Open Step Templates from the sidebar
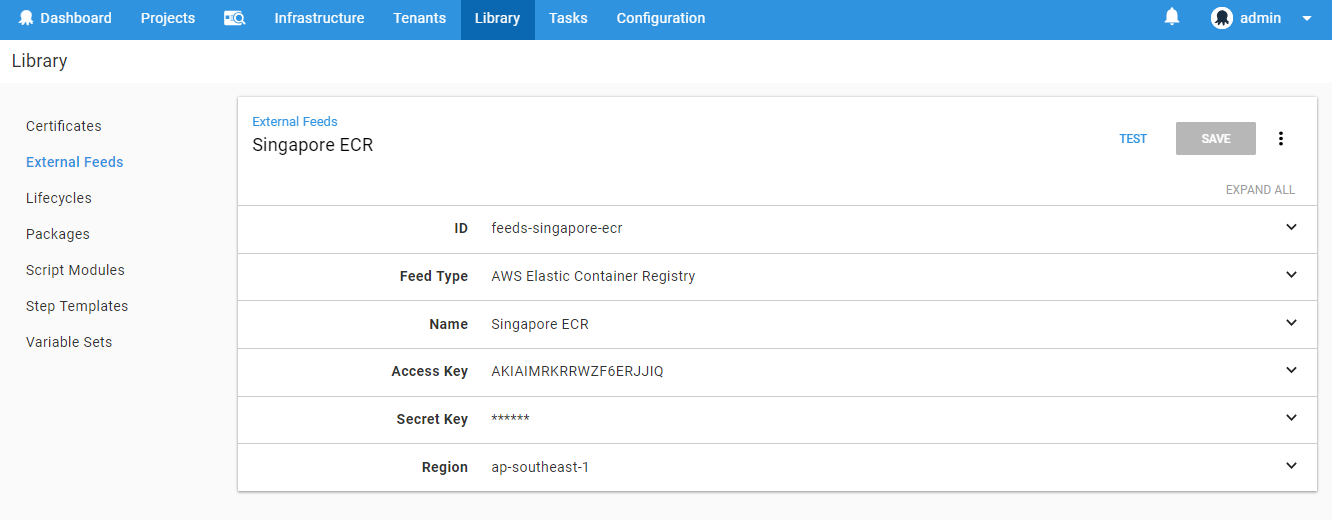This screenshot has height=520, width=1332. coord(77,306)
